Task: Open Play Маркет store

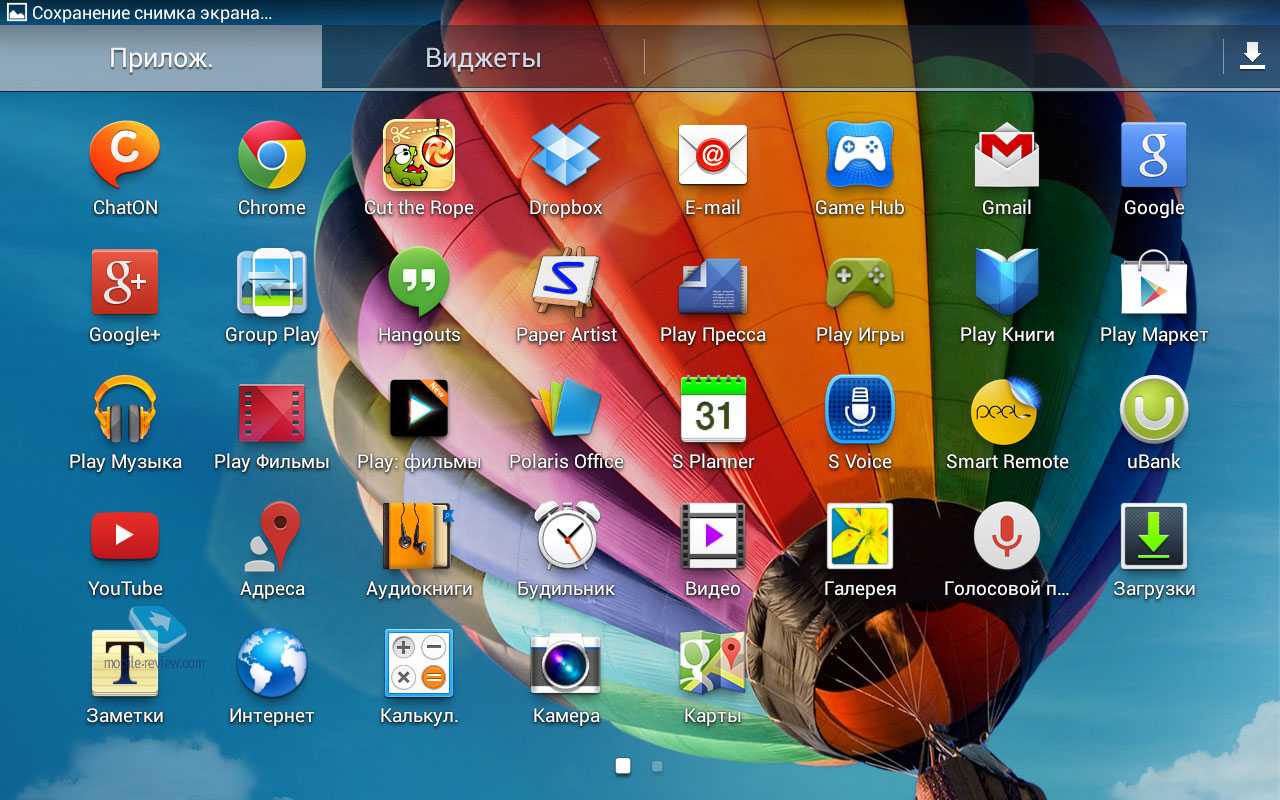Action: tap(1154, 282)
